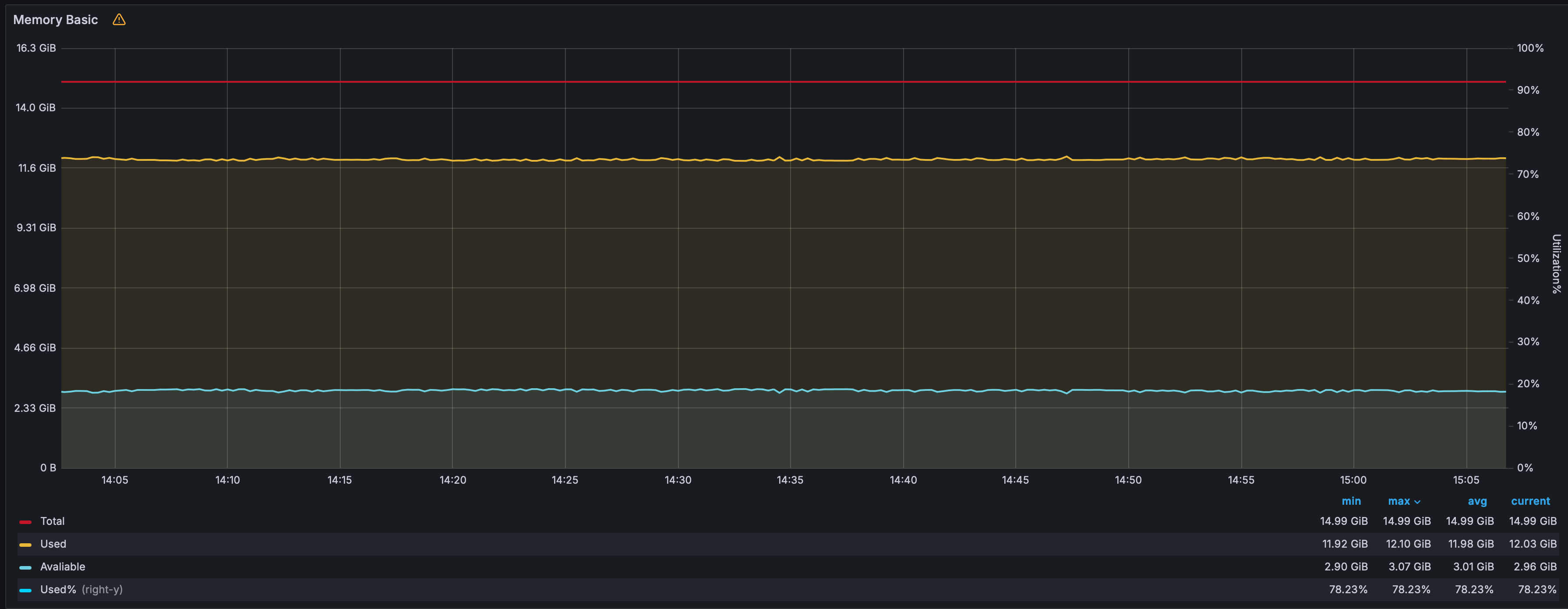
Task: Click the max column sort chevron
Action: tap(1418, 502)
